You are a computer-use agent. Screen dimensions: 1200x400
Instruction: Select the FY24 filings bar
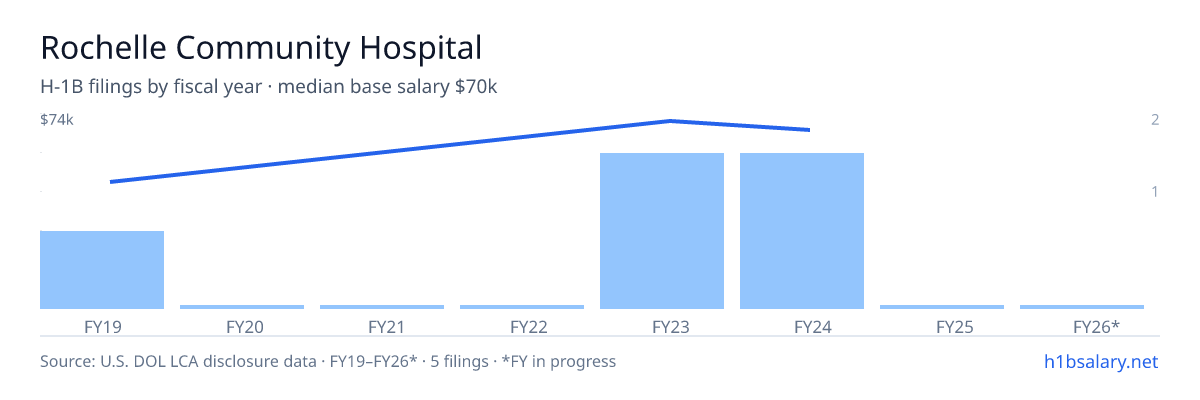pos(802,231)
